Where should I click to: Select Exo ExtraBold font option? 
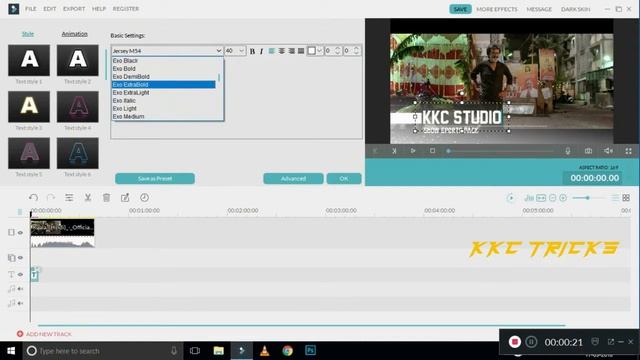(164, 84)
